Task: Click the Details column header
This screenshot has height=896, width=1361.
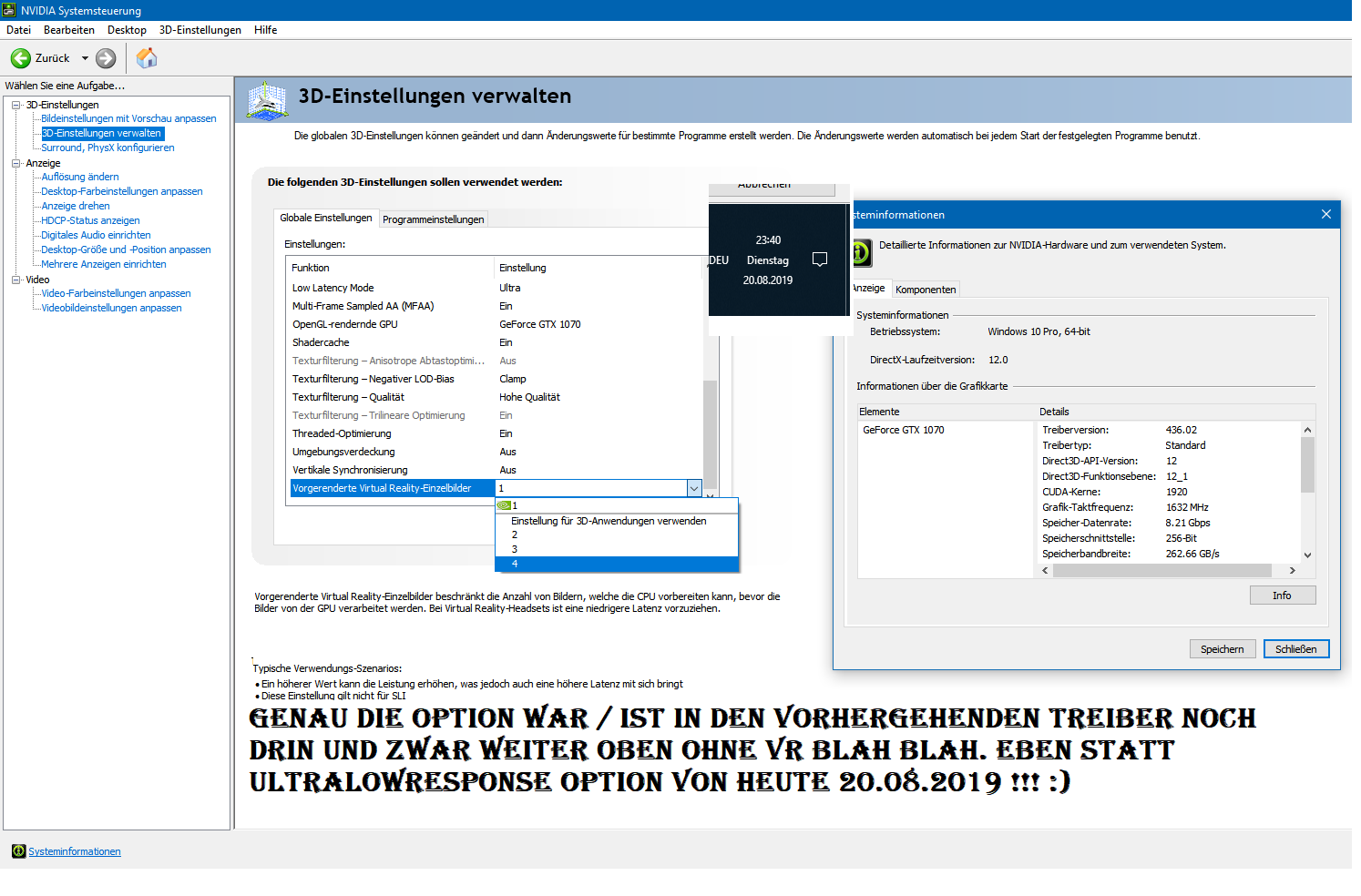Action: 1176,412
